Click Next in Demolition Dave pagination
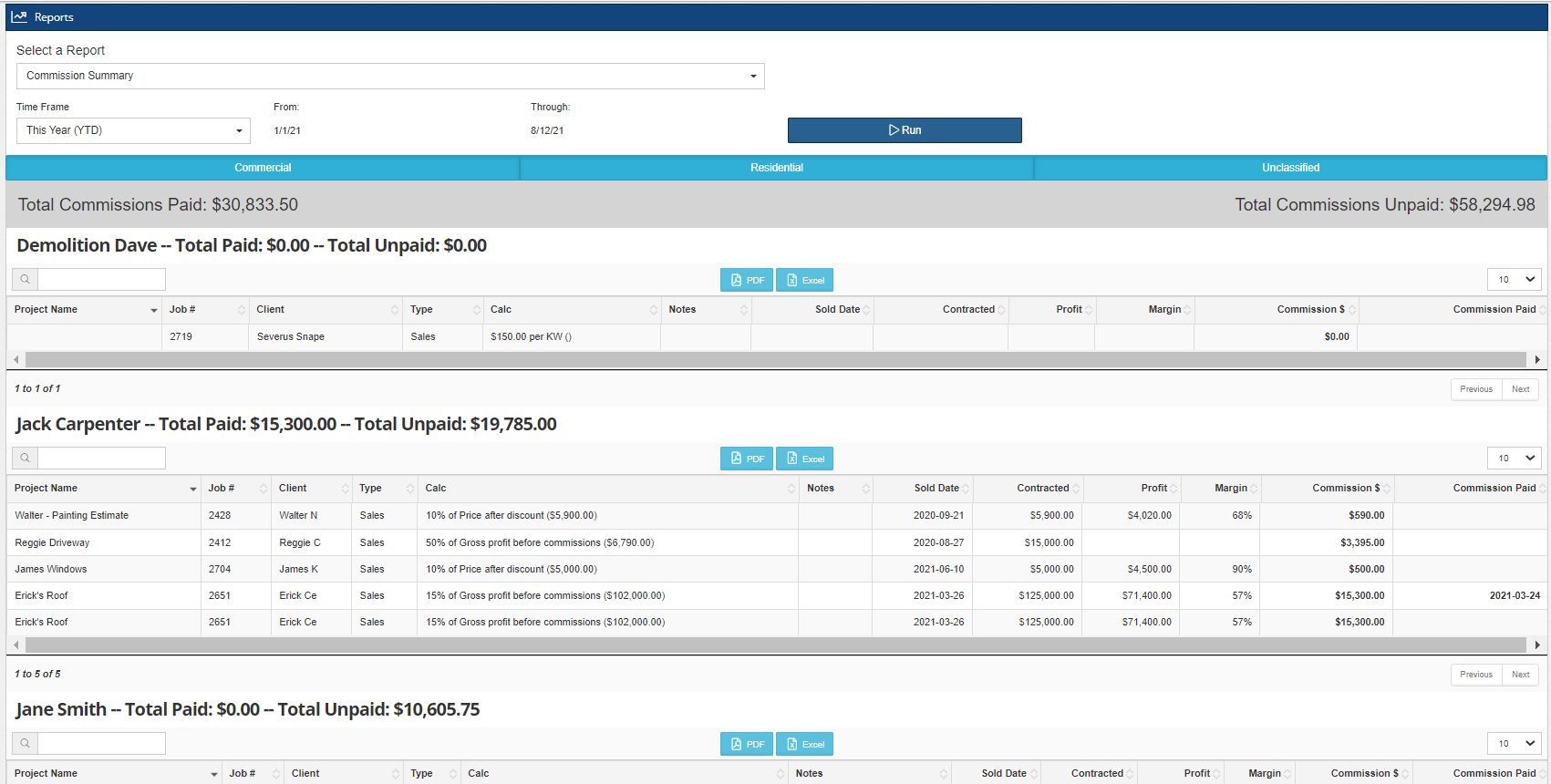Viewport: 1551px width, 784px height. click(1520, 389)
